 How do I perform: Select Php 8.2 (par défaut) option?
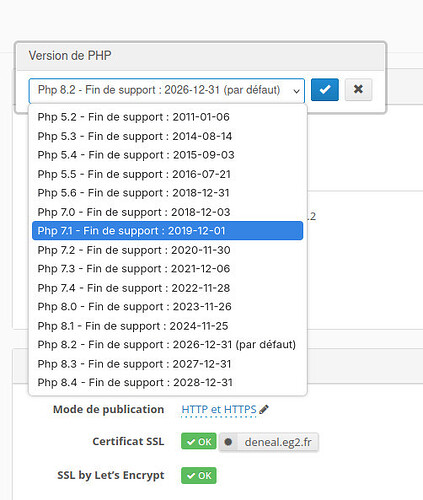(167, 345)
